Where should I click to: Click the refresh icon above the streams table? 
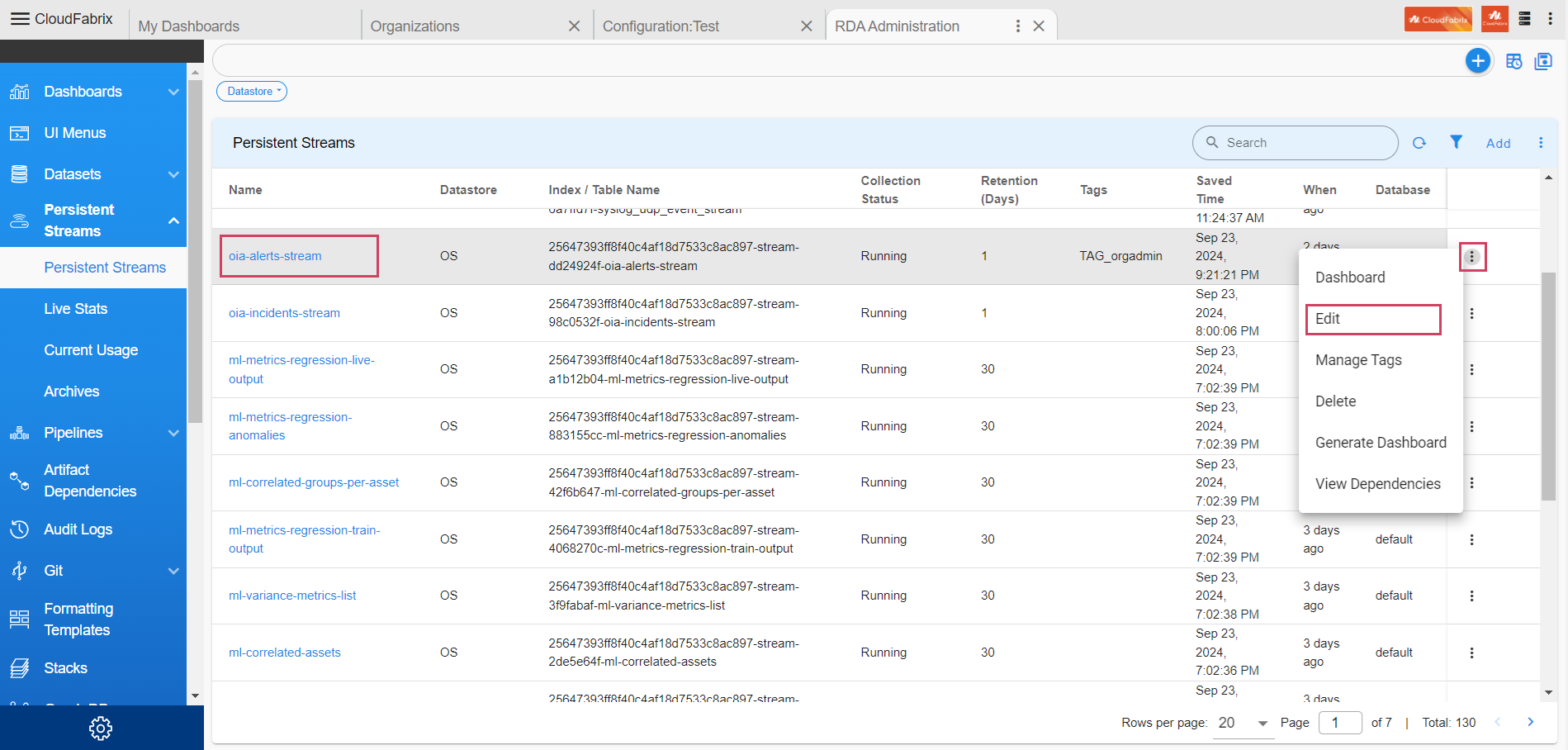click(x=1419, y=142)
